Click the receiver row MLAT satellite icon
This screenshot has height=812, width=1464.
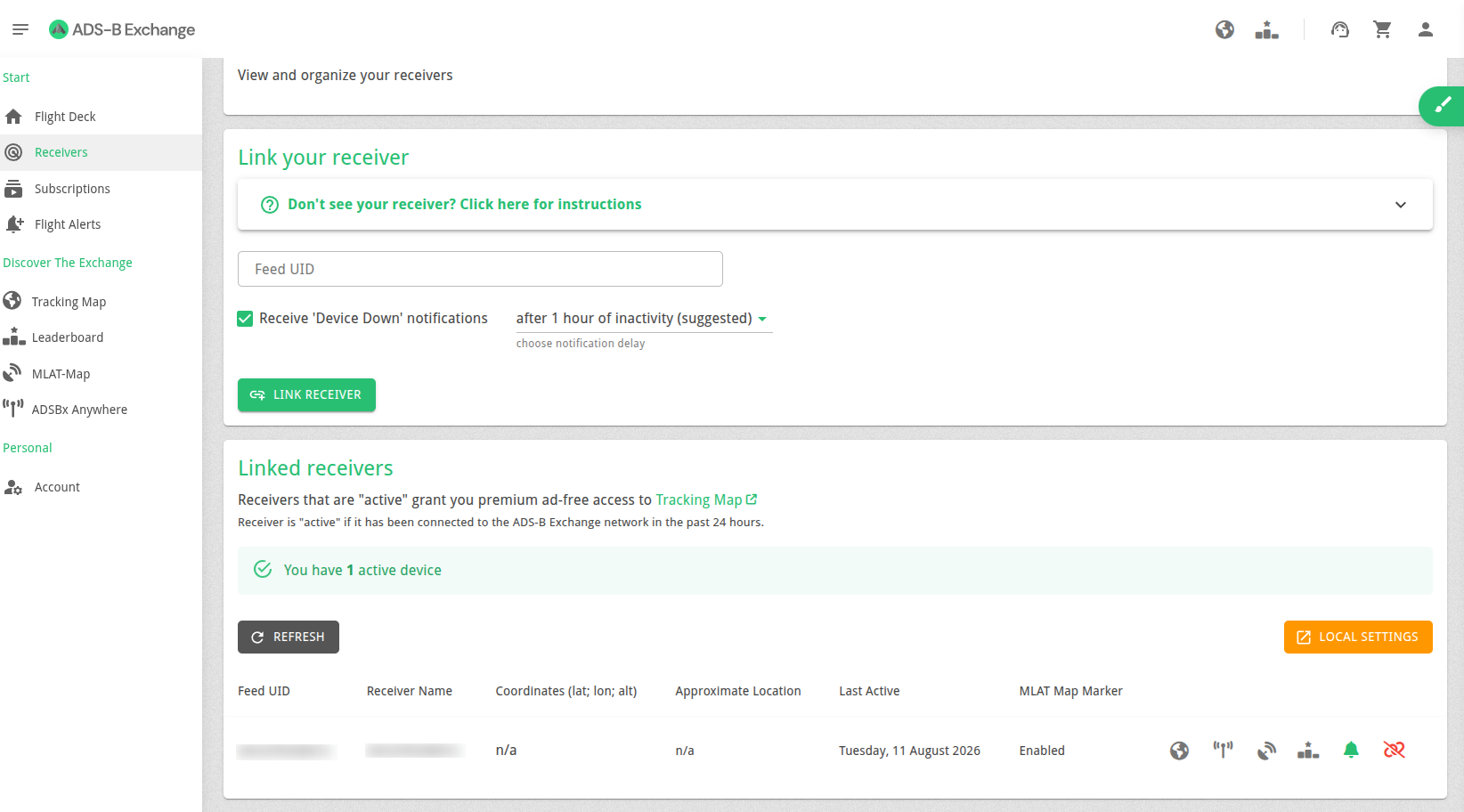coord(1265,751)
